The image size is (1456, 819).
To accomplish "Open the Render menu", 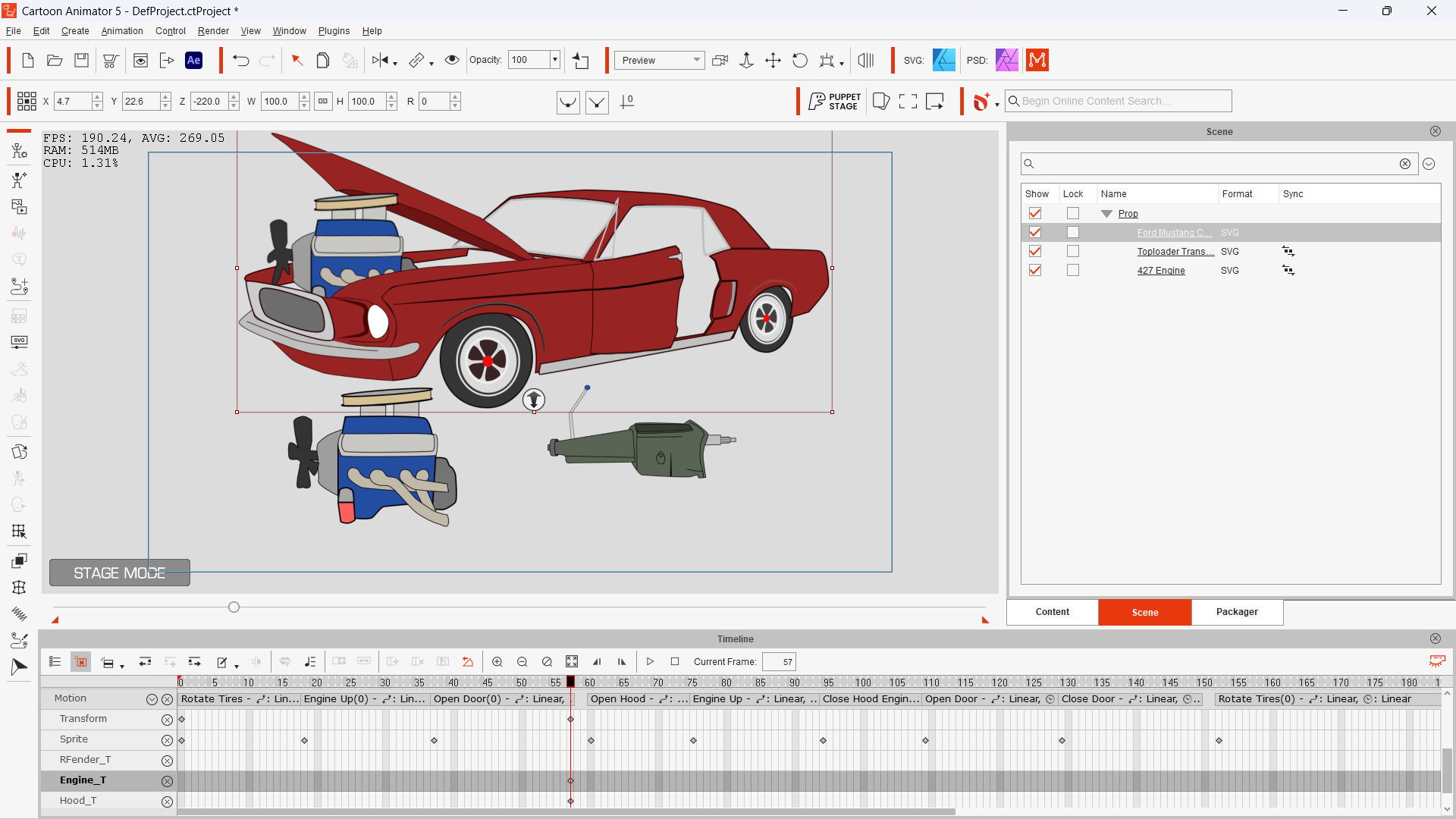I will click(x=213, y=31).
